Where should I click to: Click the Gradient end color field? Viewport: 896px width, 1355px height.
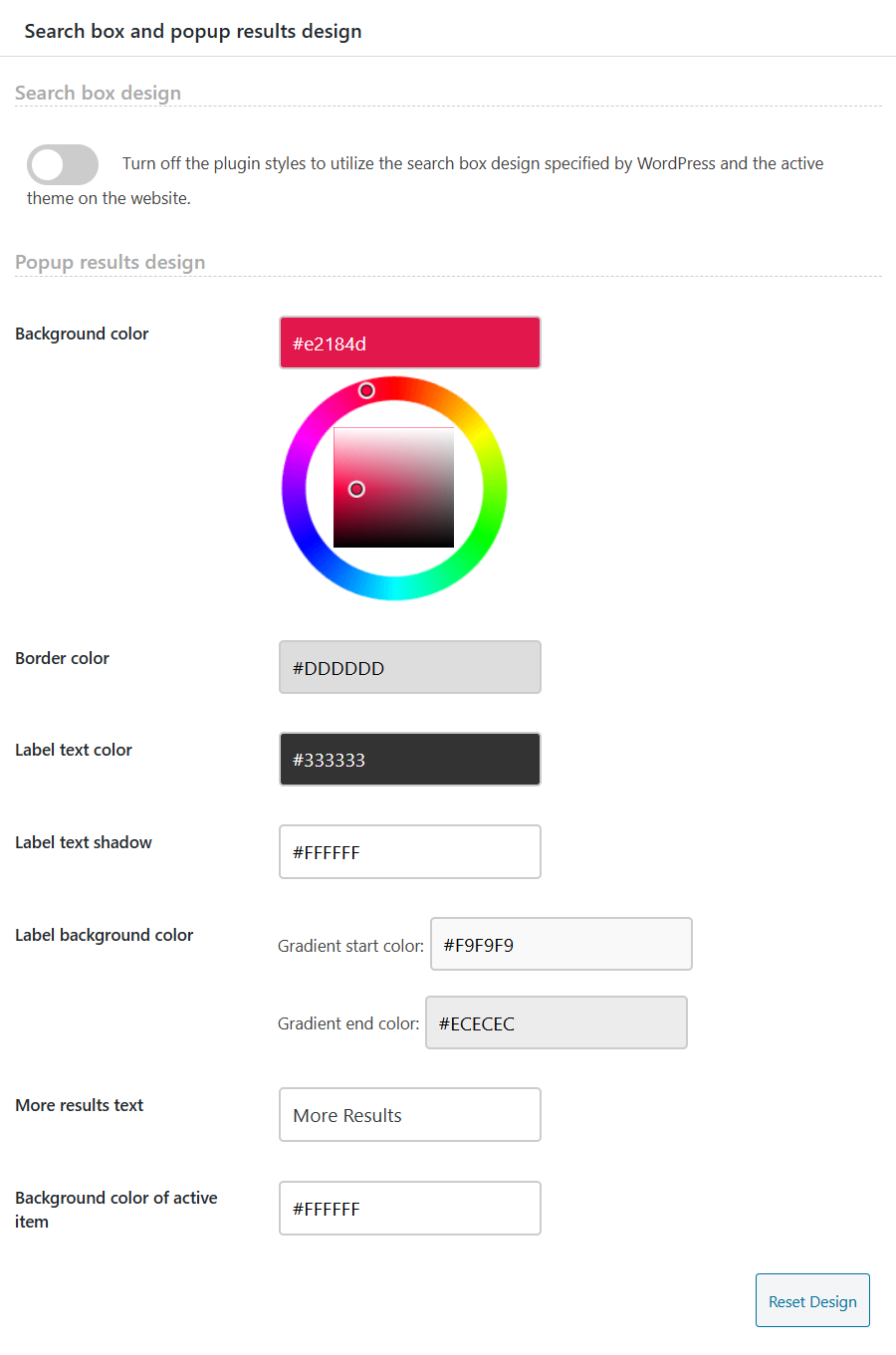click(x=556, y=1023)
